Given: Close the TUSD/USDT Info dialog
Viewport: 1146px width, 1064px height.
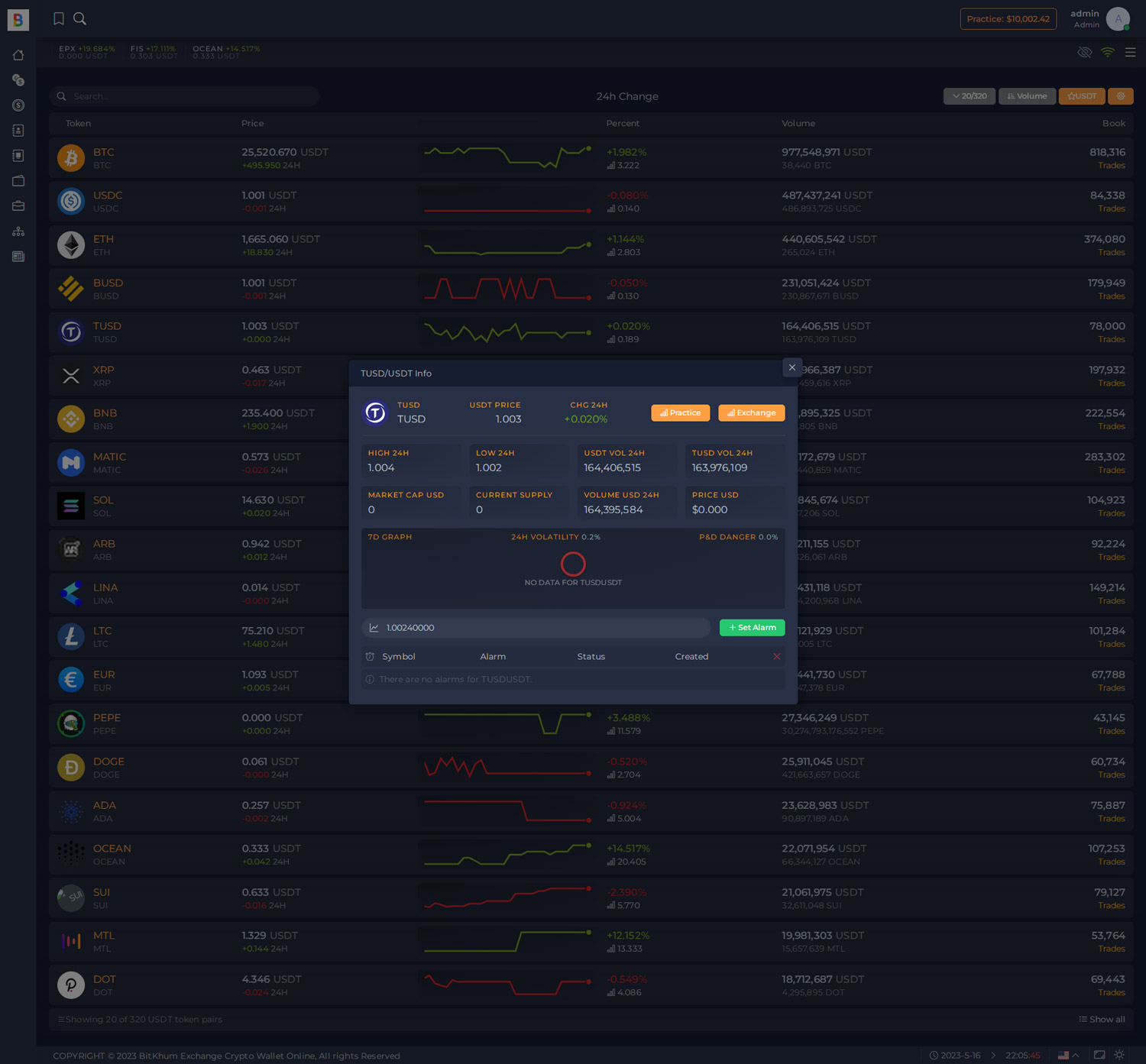Looking at the screenshot, I should [x=792, y=367].
